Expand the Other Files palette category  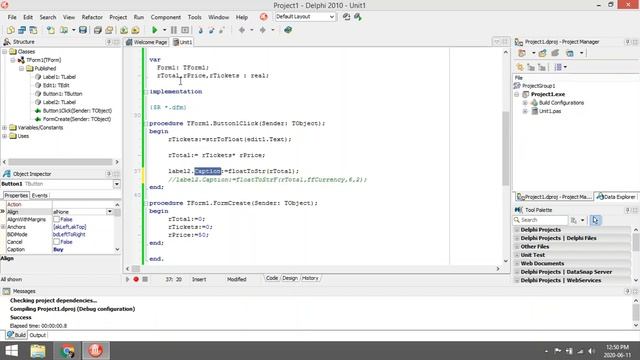[517, 247]
